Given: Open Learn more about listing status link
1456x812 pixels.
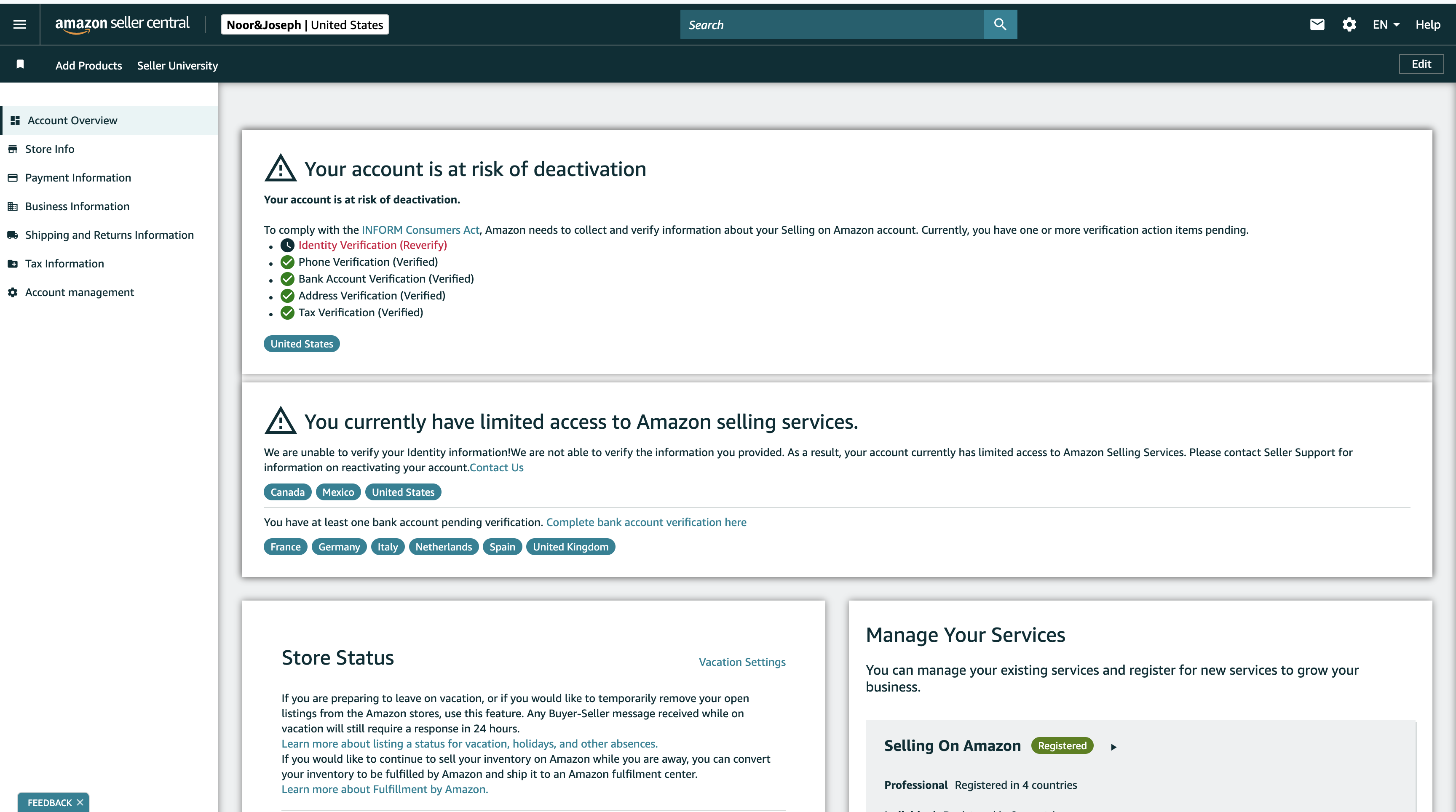Looking at the screenshot, I should (469, 744).
